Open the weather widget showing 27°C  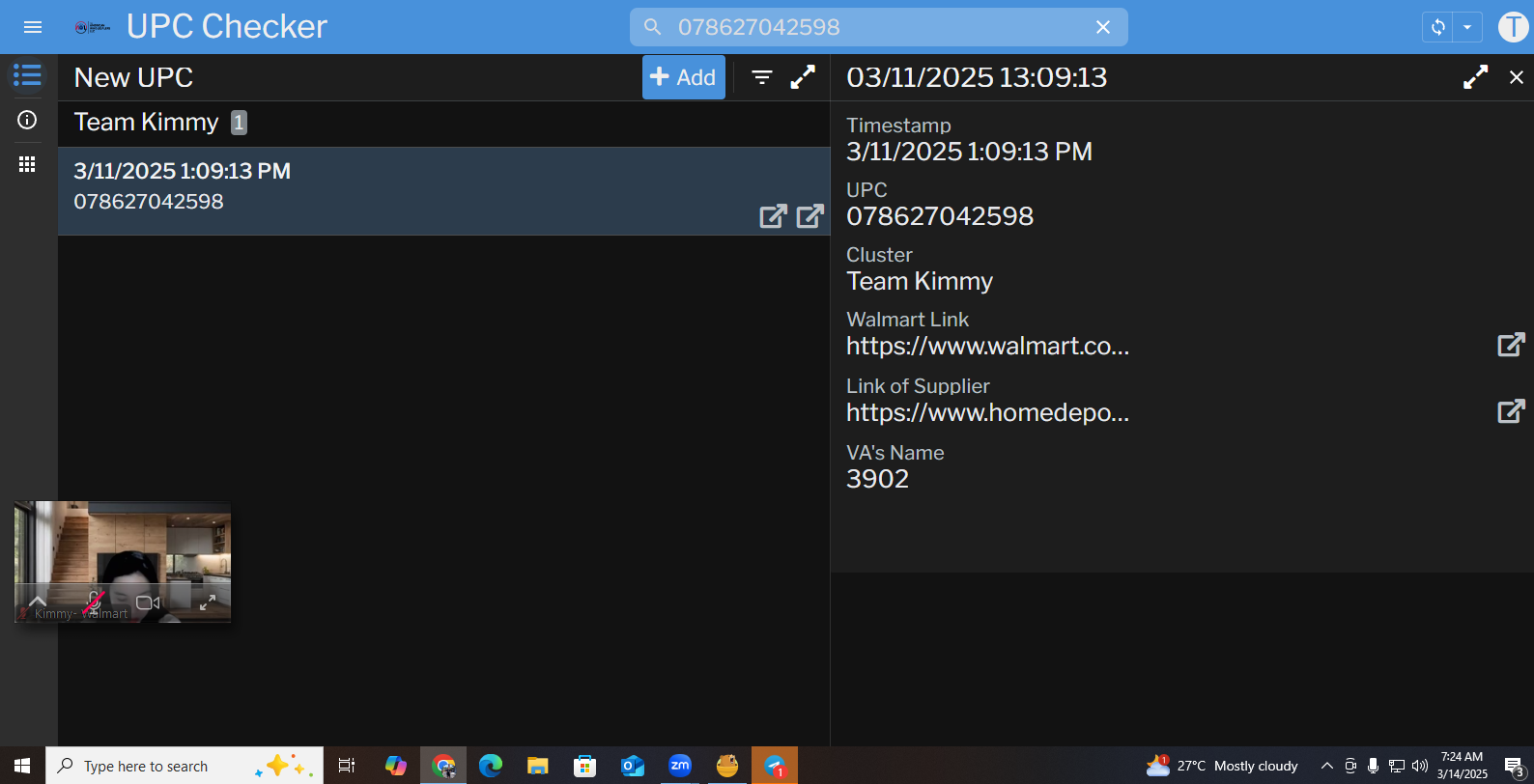(x=1222, y=766)
